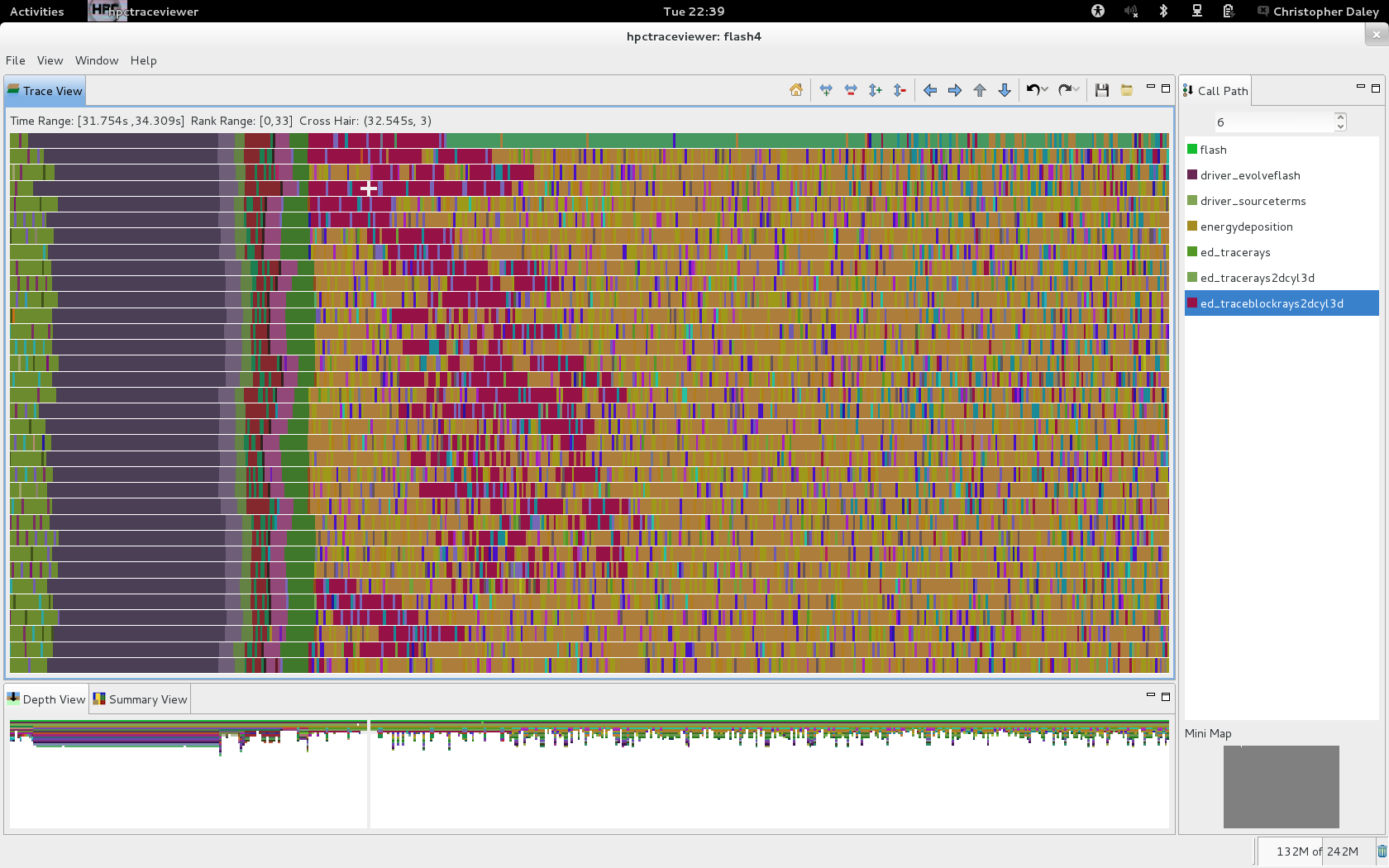This screenshot has width=1389, height=868.
Task: Select ed_tracerays2dcyl3d in call path
Action: (x=1282, y=278)
